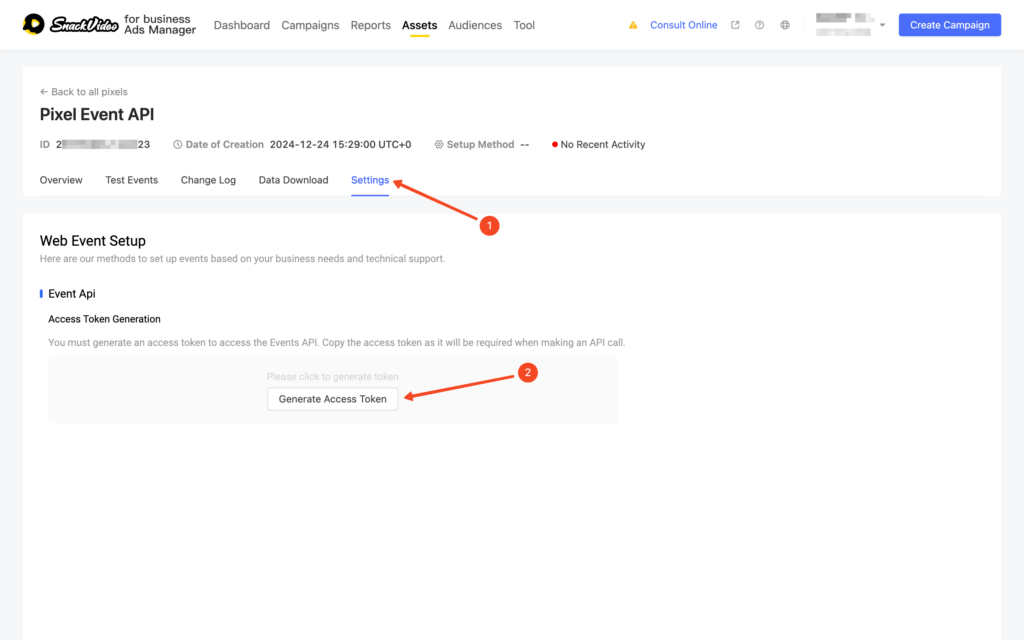Viewport: 1024px width, 640px height.
Task: Open the Change Log tab
Action: (208, 180)
